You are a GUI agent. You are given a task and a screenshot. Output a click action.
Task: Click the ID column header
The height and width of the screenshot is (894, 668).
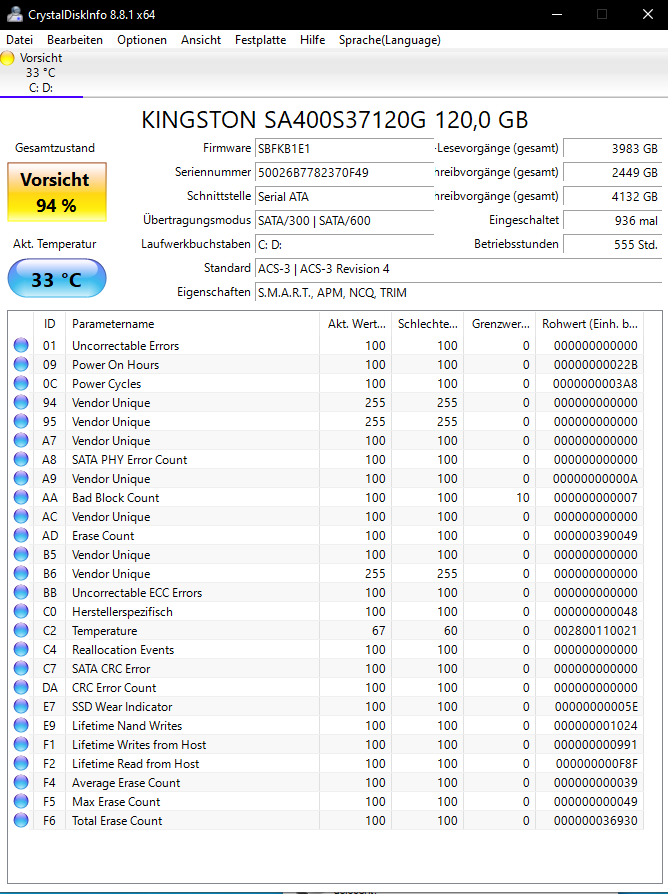50,324
